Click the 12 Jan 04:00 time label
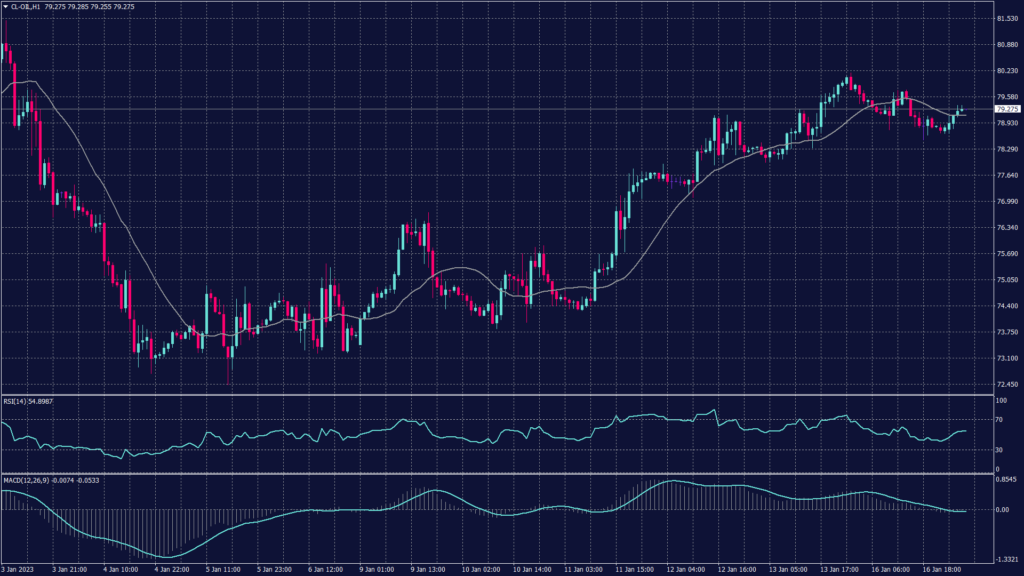 (686, 569)
